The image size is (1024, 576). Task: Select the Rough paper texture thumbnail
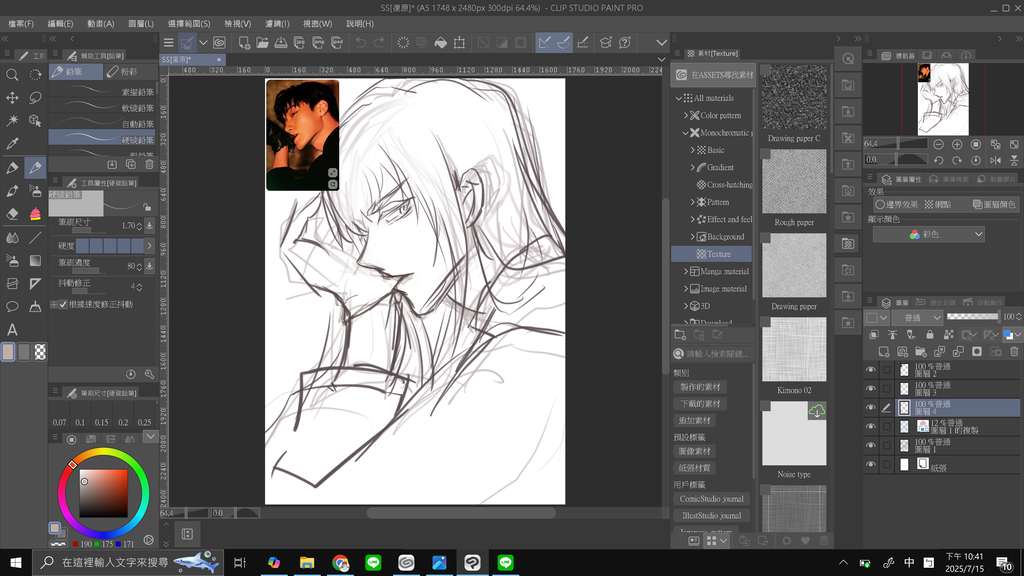(x=793, y=182)
